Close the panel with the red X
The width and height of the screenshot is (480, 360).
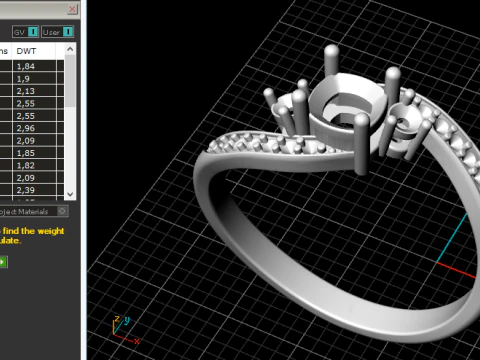tap(72, 9)
